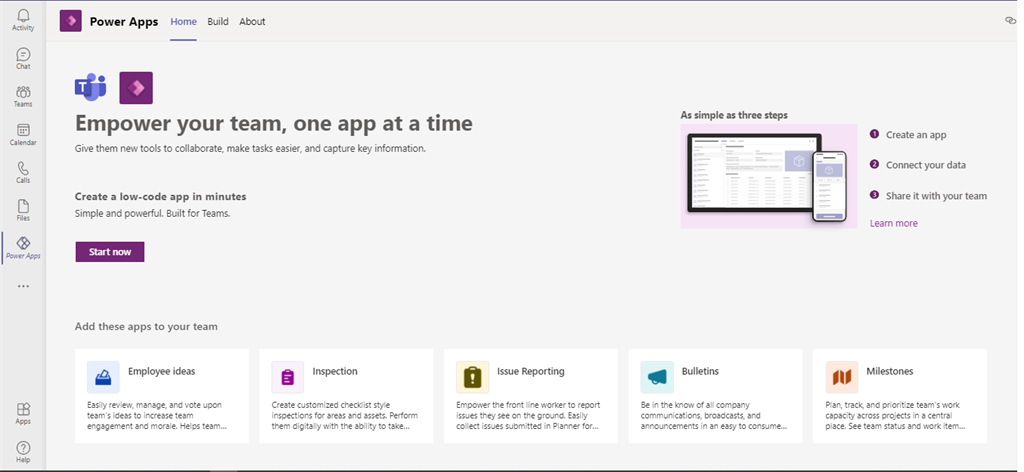The width and height of the screenshot is (1024, 472).
Task: Click the Milestones map icon
Action: point(842,377)
